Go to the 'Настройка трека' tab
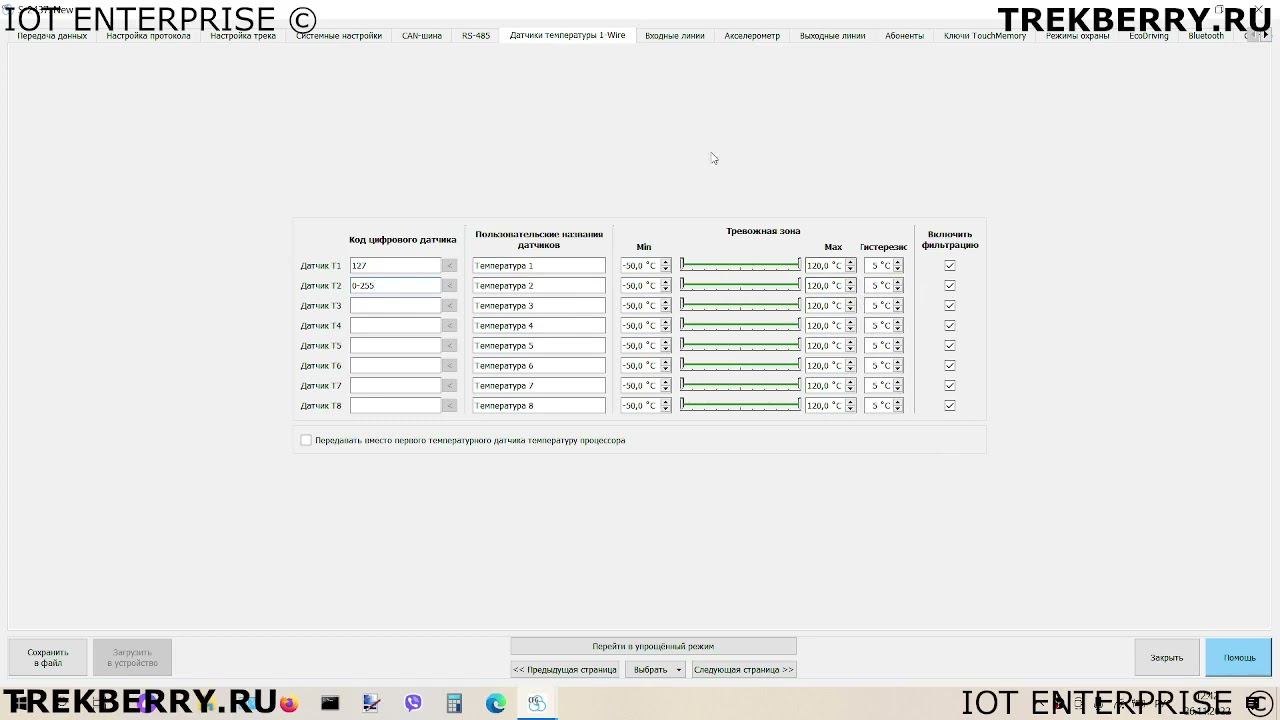Viewport: 1280px width, 720px height. pos(243,36)
